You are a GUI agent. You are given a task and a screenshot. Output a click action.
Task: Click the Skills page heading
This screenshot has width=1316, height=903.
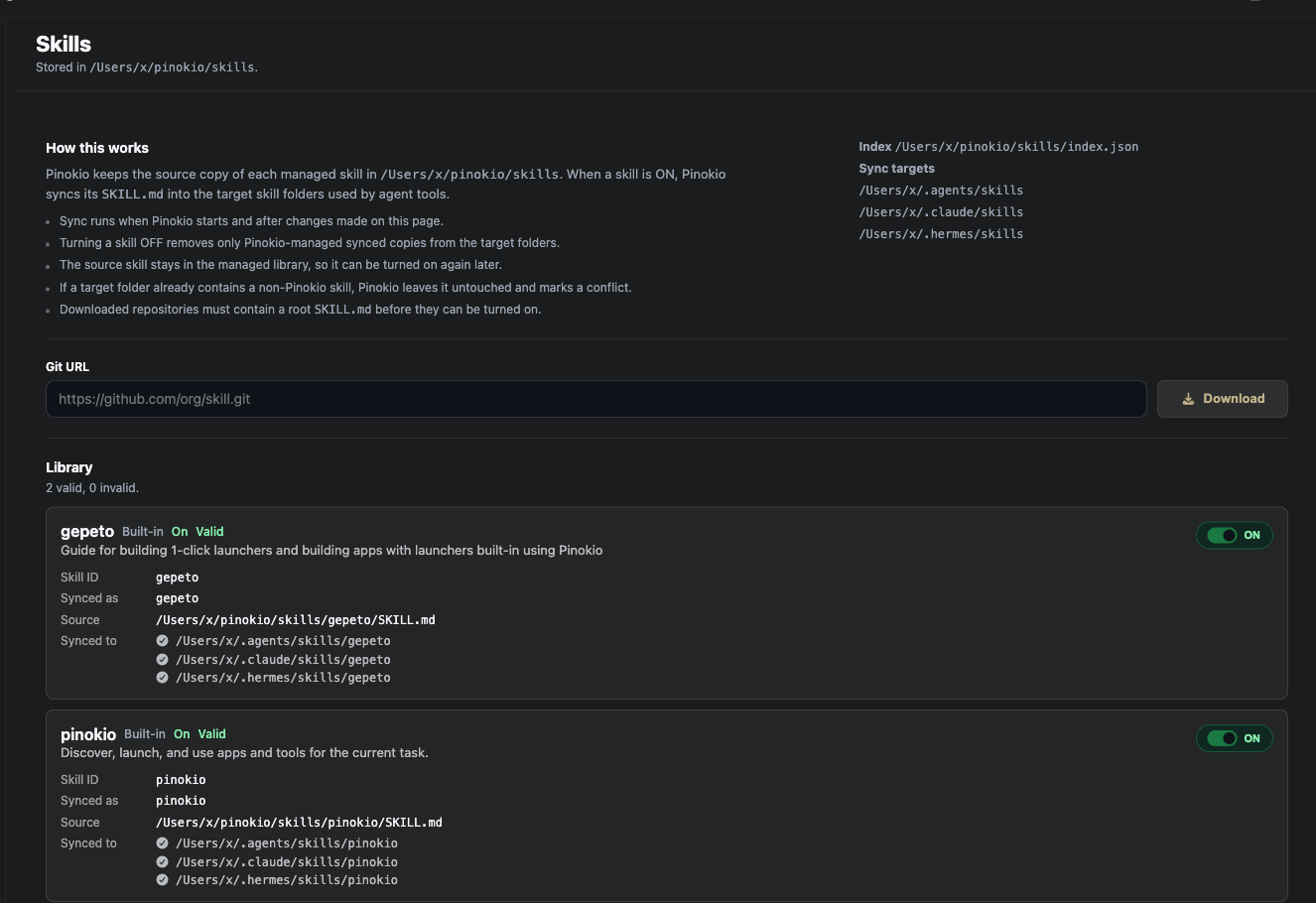pyautogui.click(x=64, y=44)
